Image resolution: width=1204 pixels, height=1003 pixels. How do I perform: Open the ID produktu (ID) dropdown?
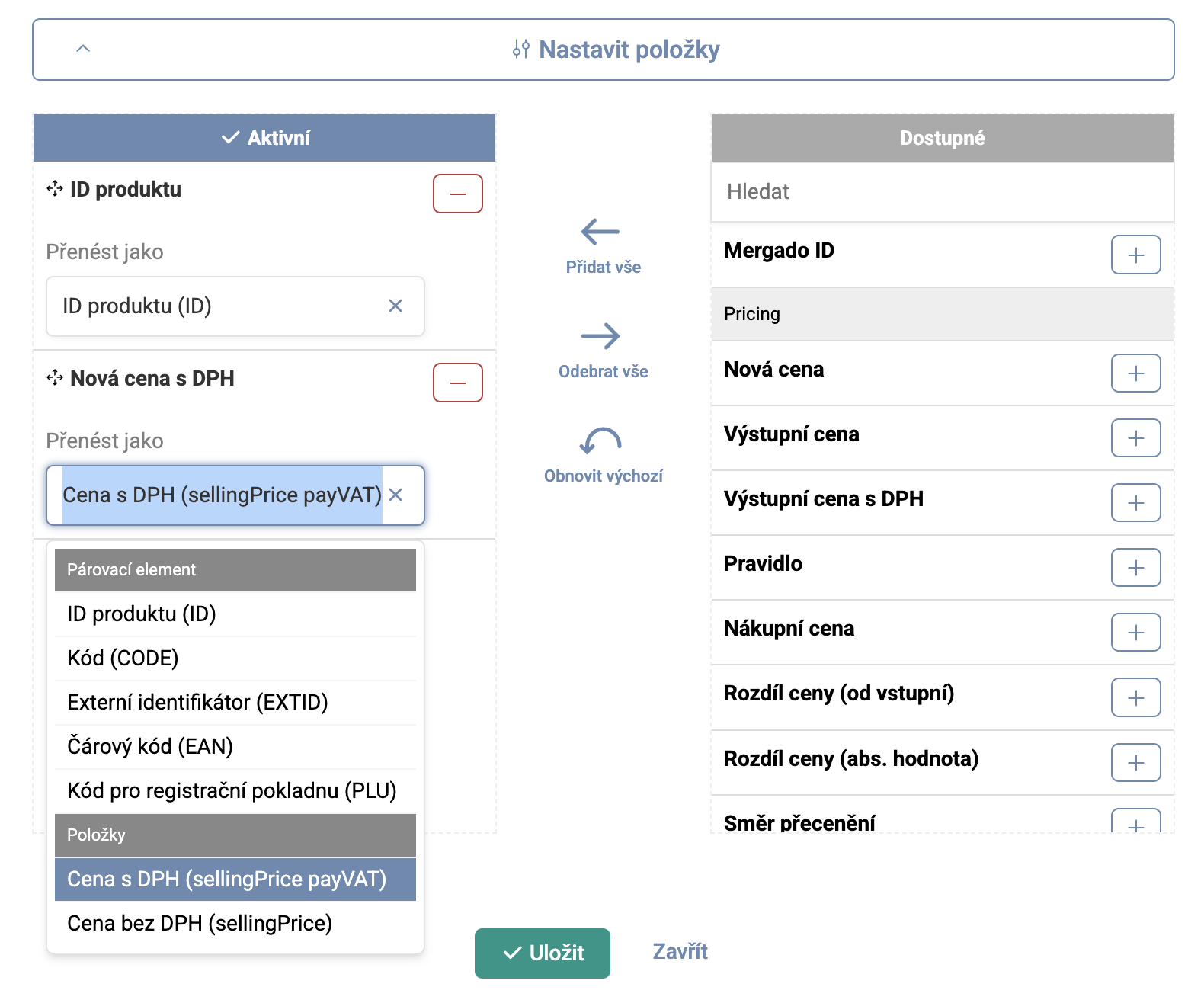[x=221, y=306]
